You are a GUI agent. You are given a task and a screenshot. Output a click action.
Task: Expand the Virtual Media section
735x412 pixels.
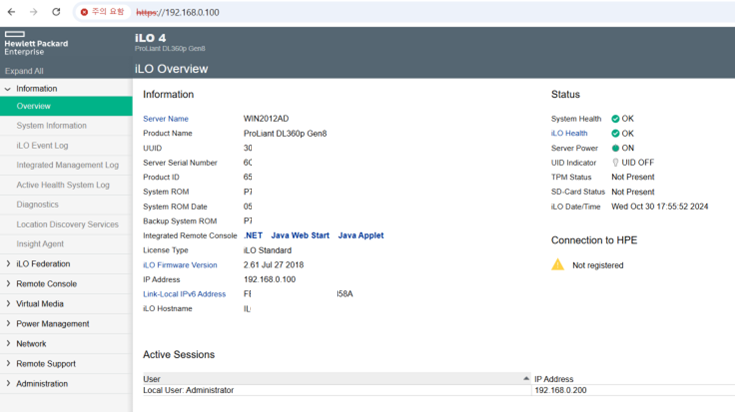[8, 304]
